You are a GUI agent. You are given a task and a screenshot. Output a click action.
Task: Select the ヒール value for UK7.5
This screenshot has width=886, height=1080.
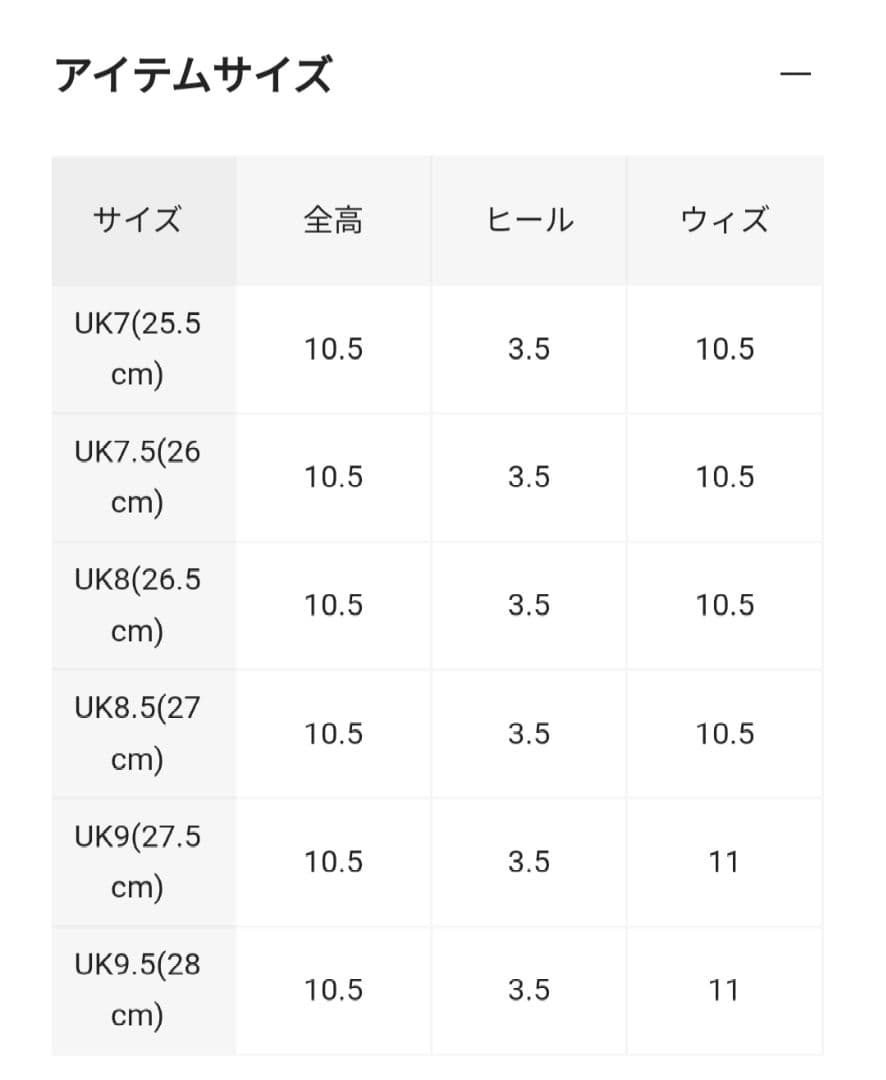529,477
